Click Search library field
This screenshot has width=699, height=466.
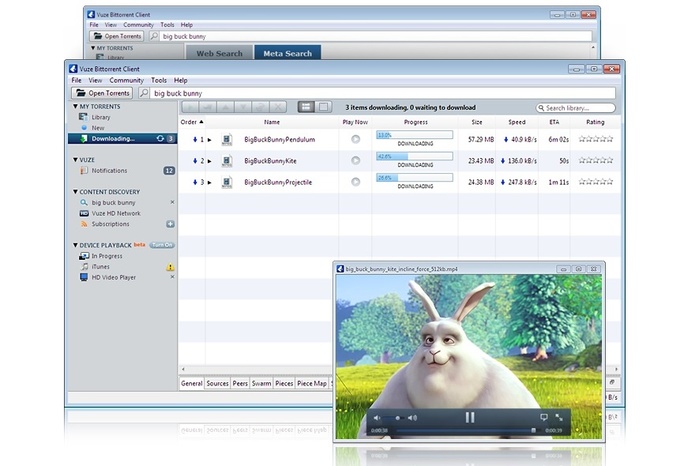point(576,108)
